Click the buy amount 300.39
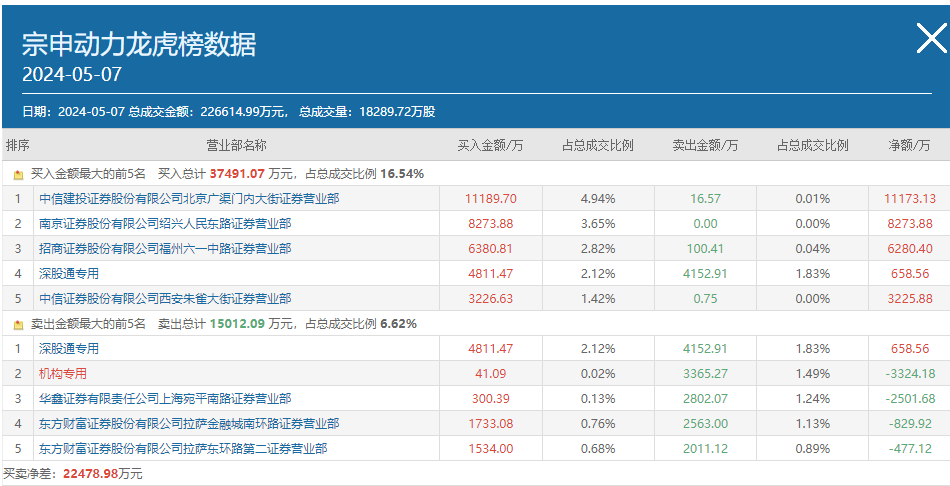Image resolution: width=950 pixels, height=486 pixels. 491,399
